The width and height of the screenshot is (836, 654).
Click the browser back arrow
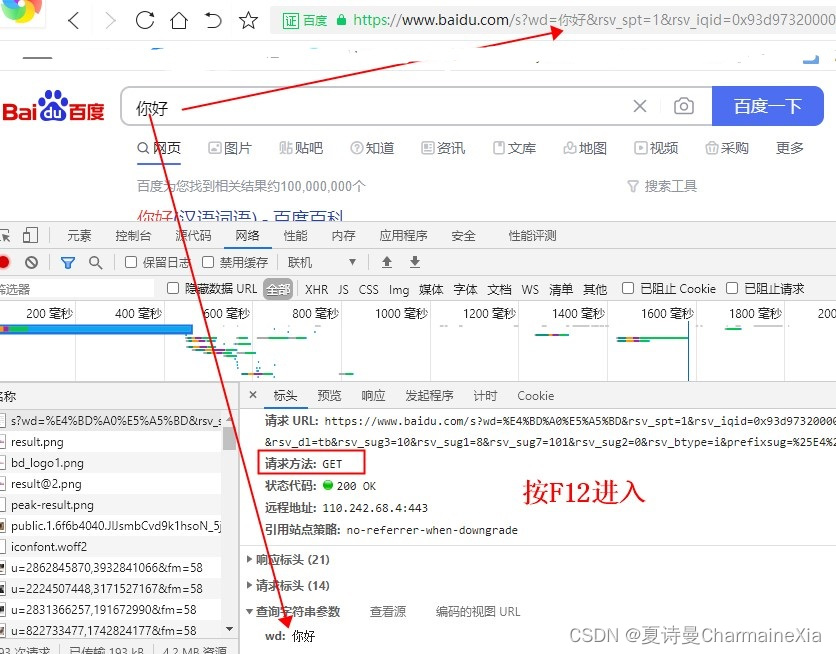(74, 21)
